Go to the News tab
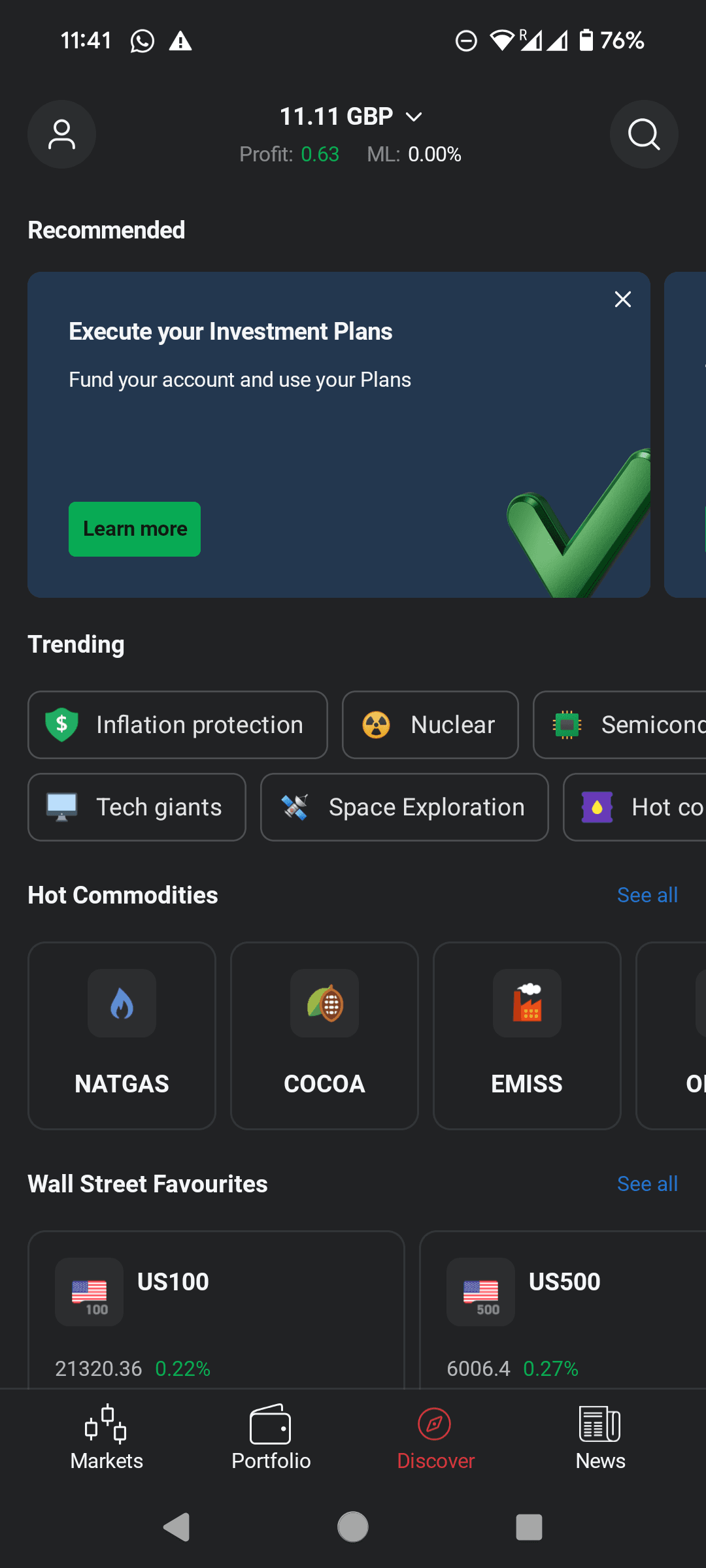Screen dimensions: 706x1568 click(600, 1437)
